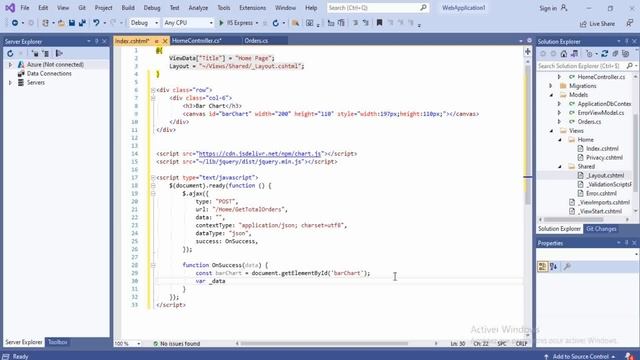Screen dimensions: 640x360
Task: Click the Undo icon in toolbar
Action: [x=96, y=23]
